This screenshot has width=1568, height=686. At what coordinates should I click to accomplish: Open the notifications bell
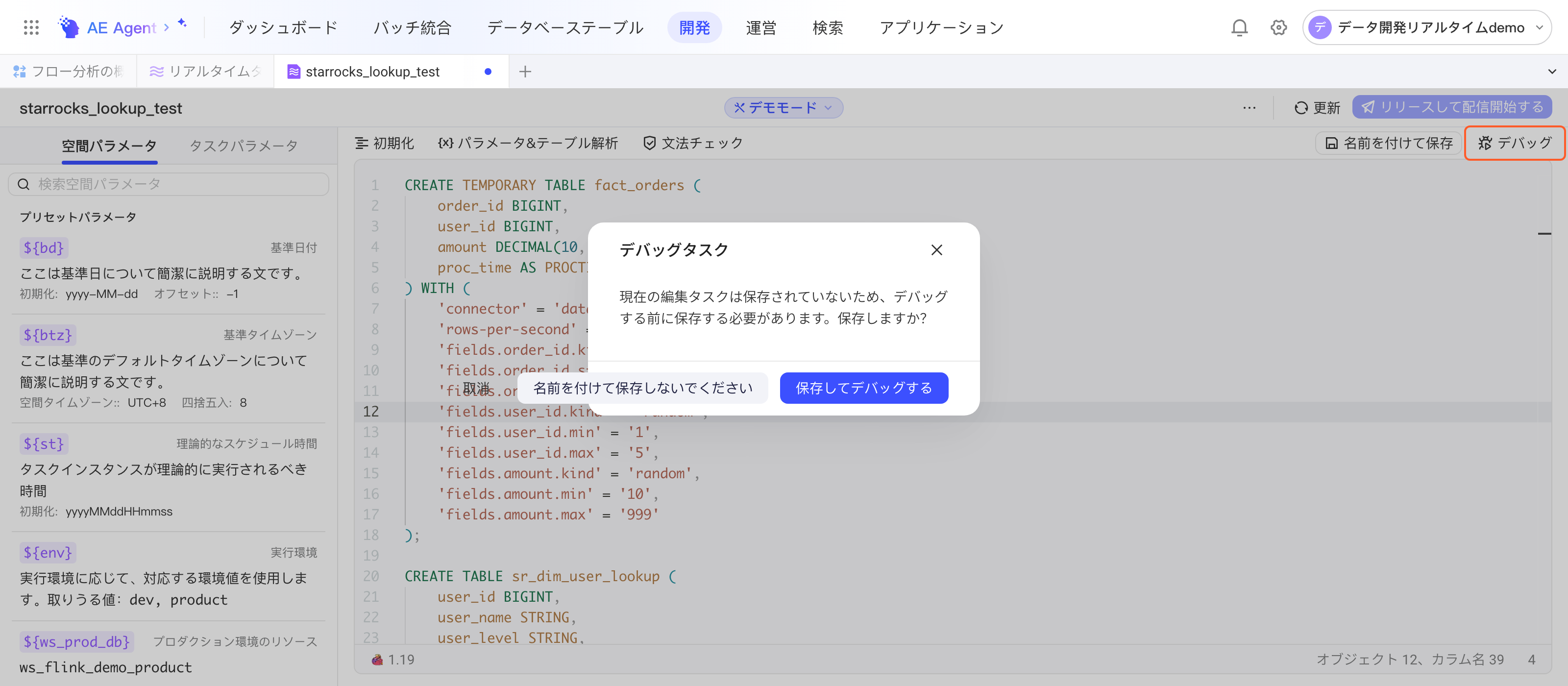click(1239, 27)
